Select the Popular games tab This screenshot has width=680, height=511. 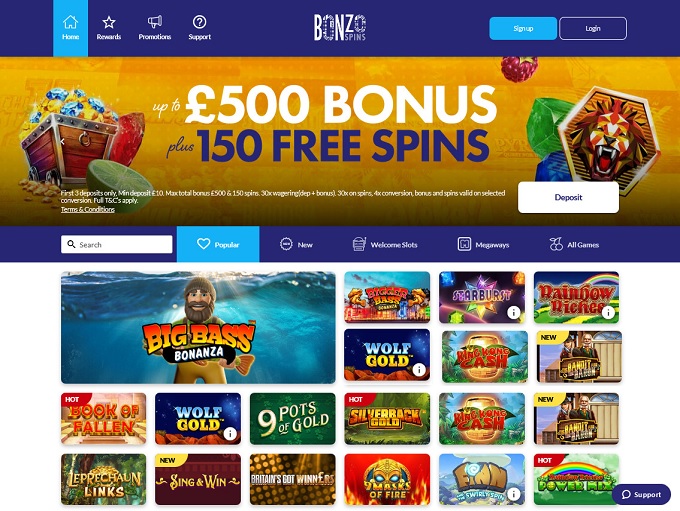[x=218, y=244]
